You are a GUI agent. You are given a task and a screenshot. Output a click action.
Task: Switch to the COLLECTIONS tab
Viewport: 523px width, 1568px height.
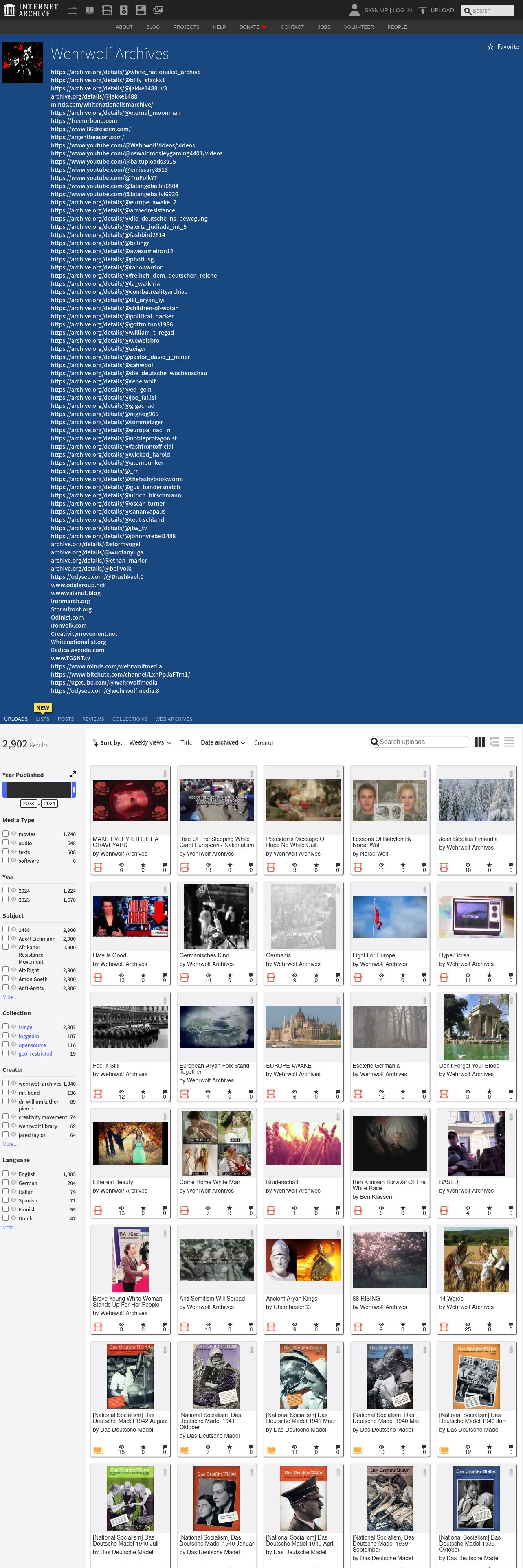tap(130, 719)
